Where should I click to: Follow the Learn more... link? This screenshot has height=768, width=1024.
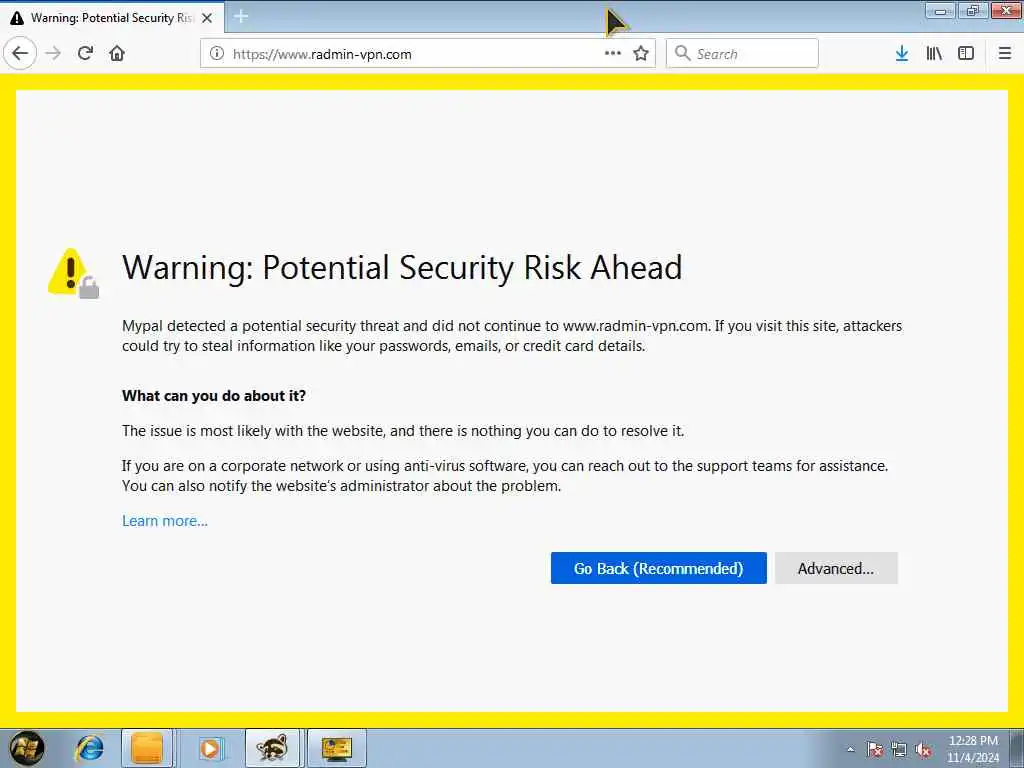point(165,520)
